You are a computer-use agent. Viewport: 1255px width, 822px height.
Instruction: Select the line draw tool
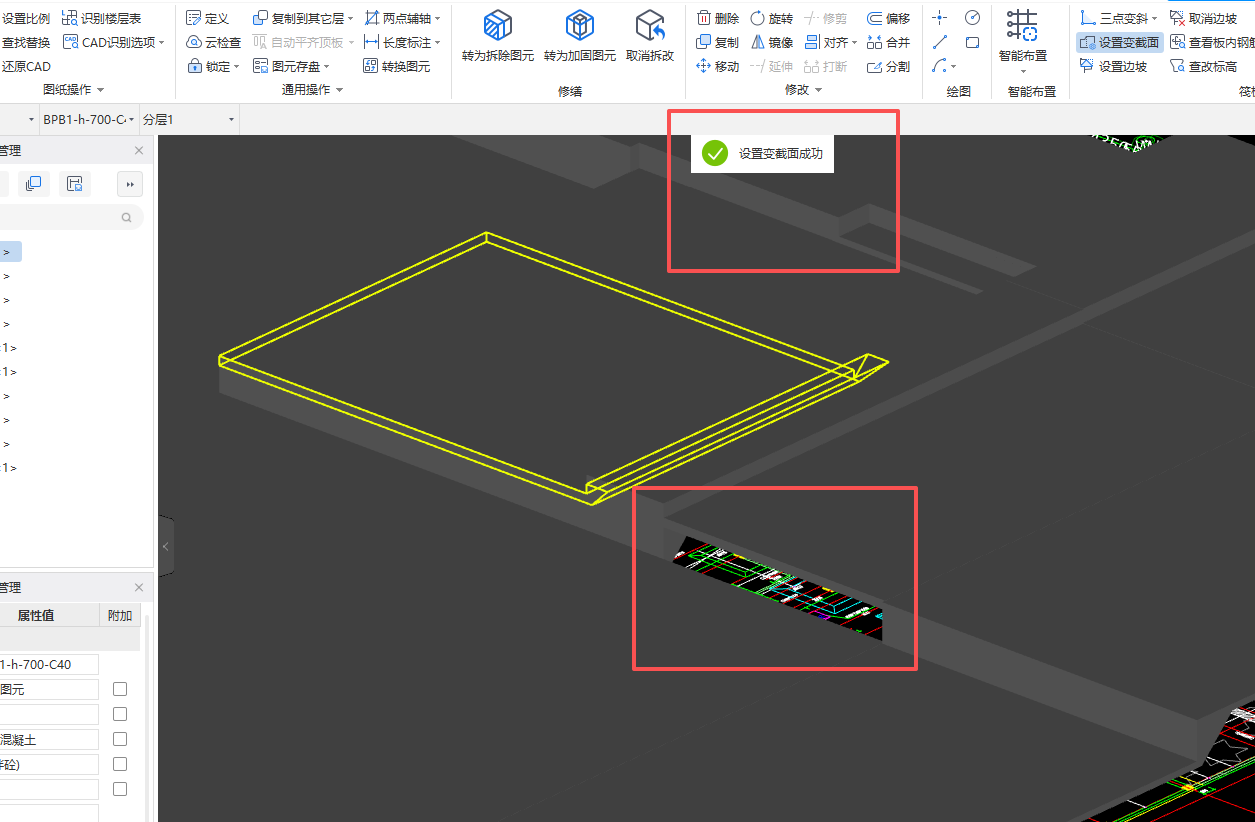pyautogui.click(x=939, y=42)
